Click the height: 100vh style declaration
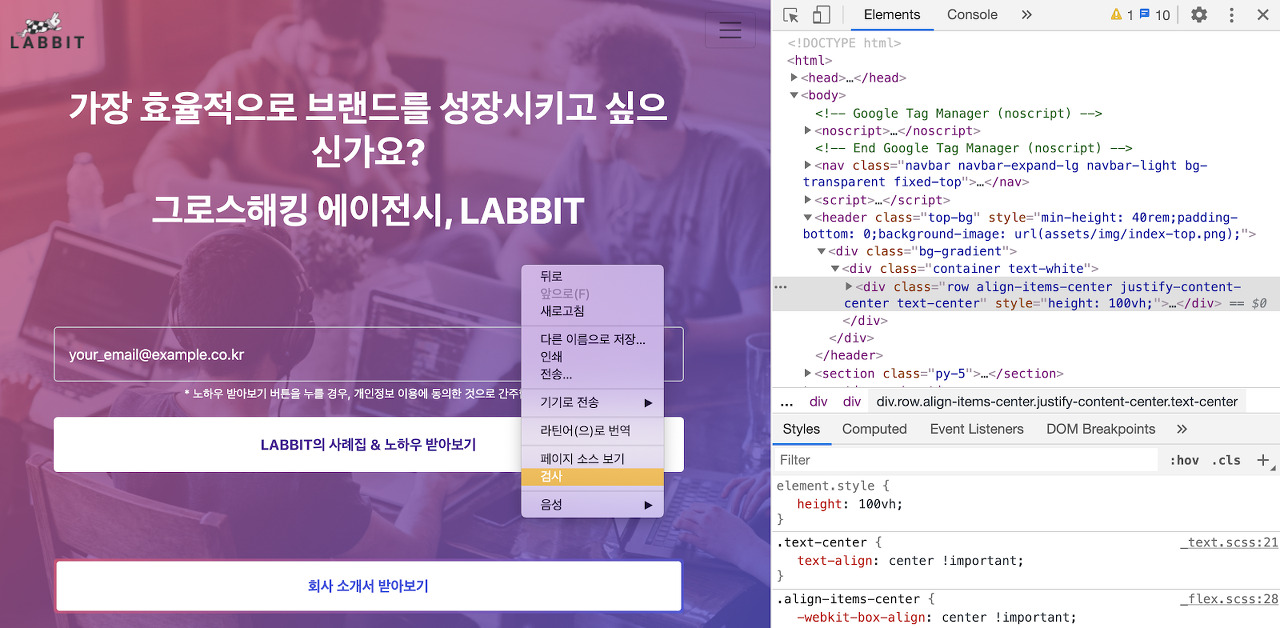 [x=850, y=504]
